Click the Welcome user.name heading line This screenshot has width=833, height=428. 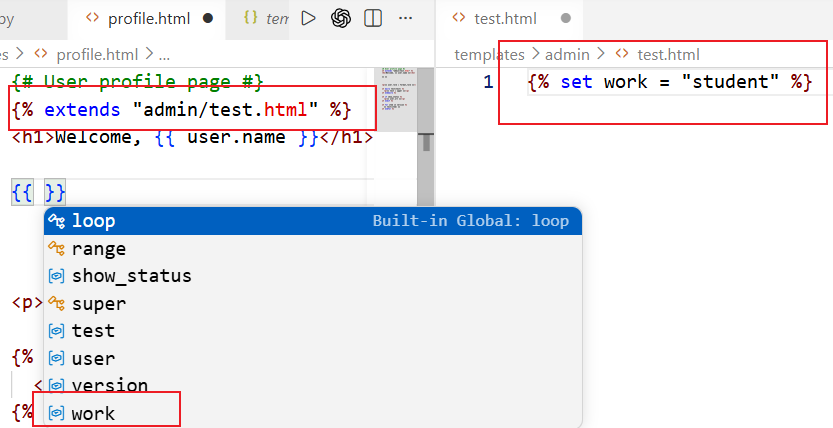[x=192, y=137]
